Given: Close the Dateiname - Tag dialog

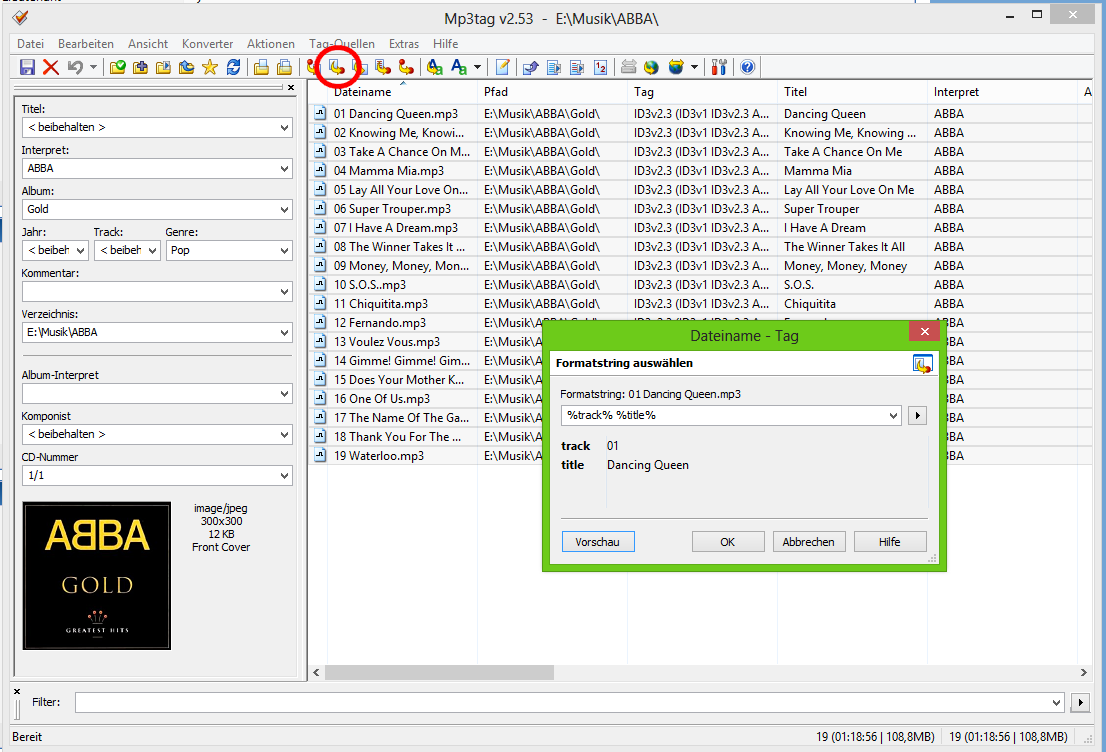Looking at the screenshot, I should click(x=924, y=332).
